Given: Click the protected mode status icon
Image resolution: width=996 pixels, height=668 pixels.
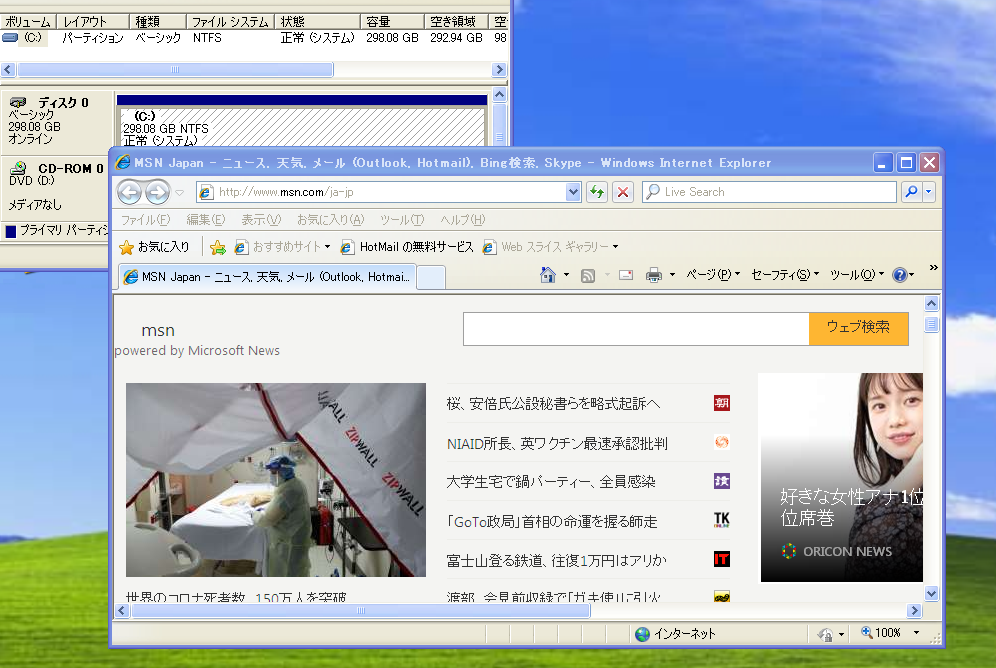Looking at the screenshot, I should (x=825, y=634).
